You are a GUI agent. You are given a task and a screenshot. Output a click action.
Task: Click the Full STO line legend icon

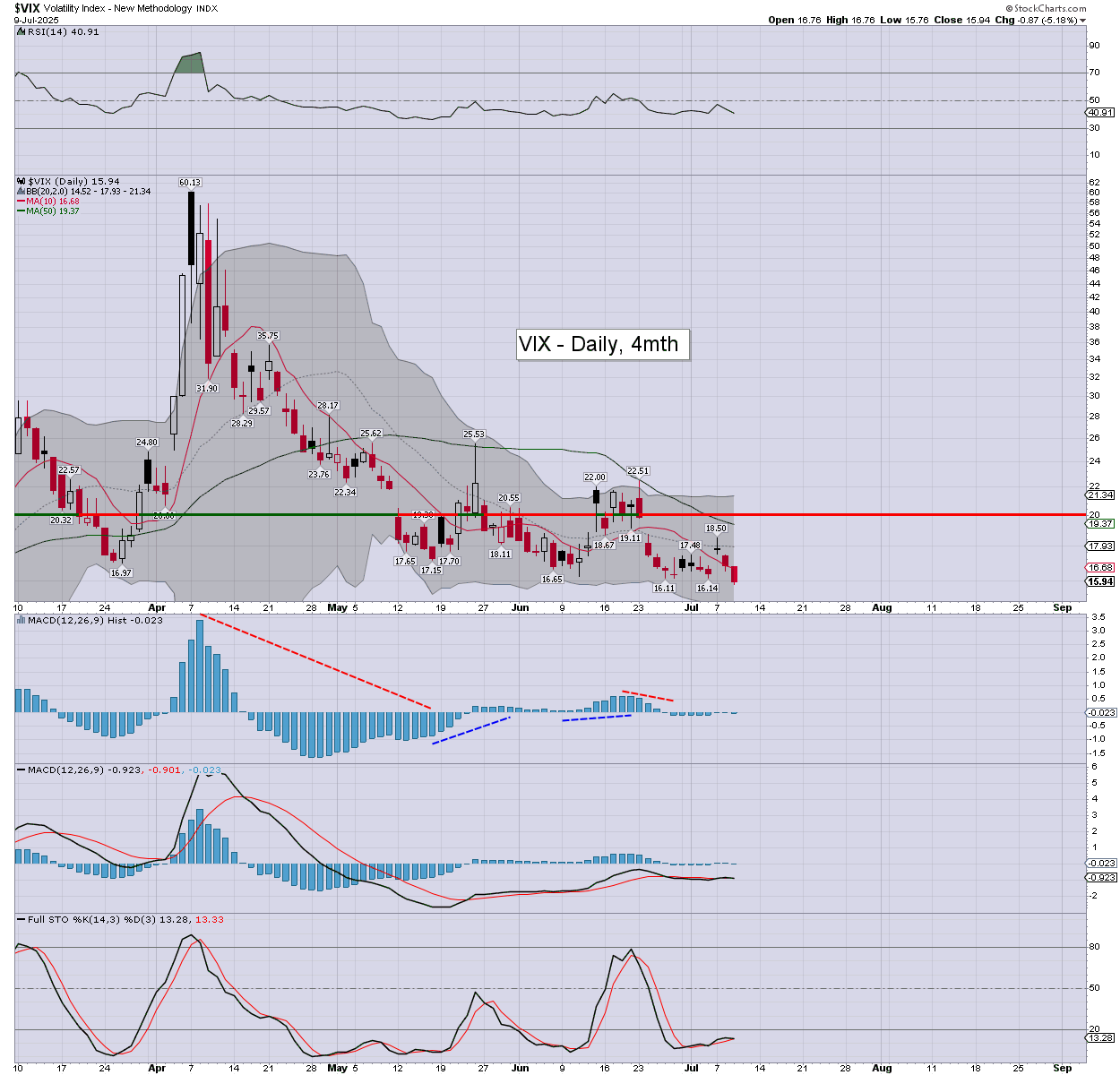tap(21, 919)
